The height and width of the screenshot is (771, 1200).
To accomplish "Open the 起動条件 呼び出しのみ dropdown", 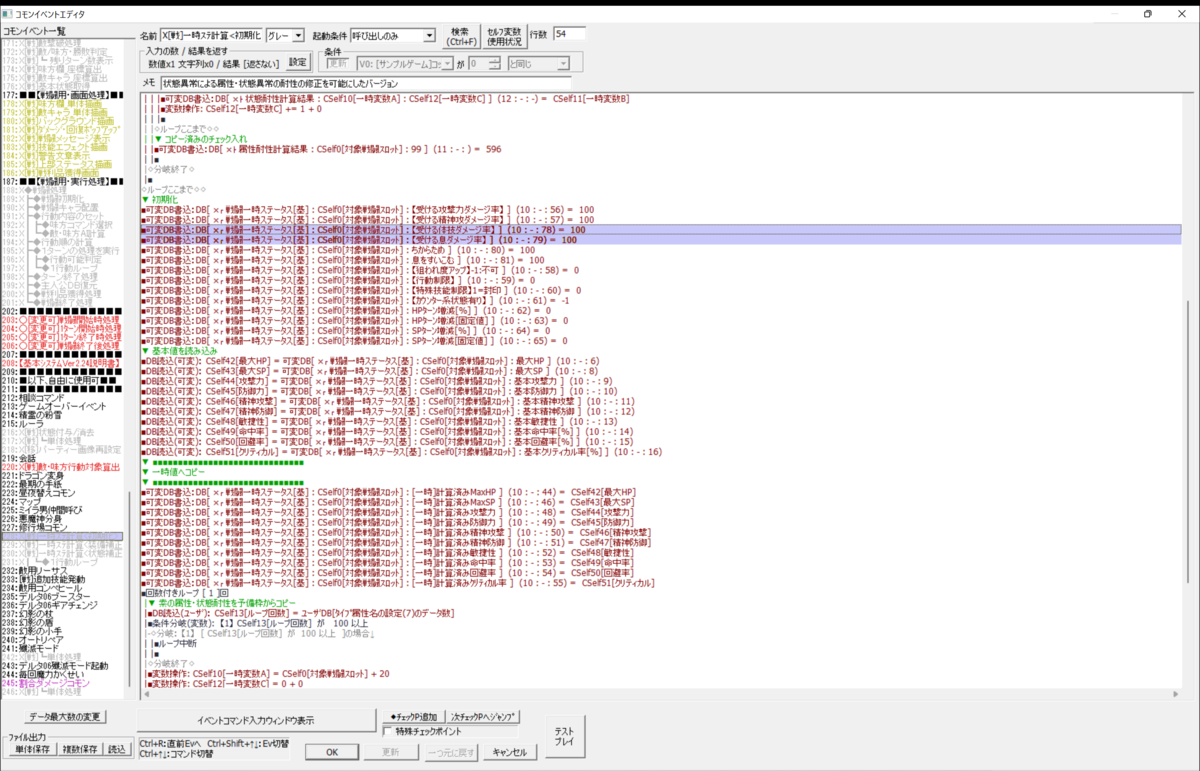I will tap(393, 36).
